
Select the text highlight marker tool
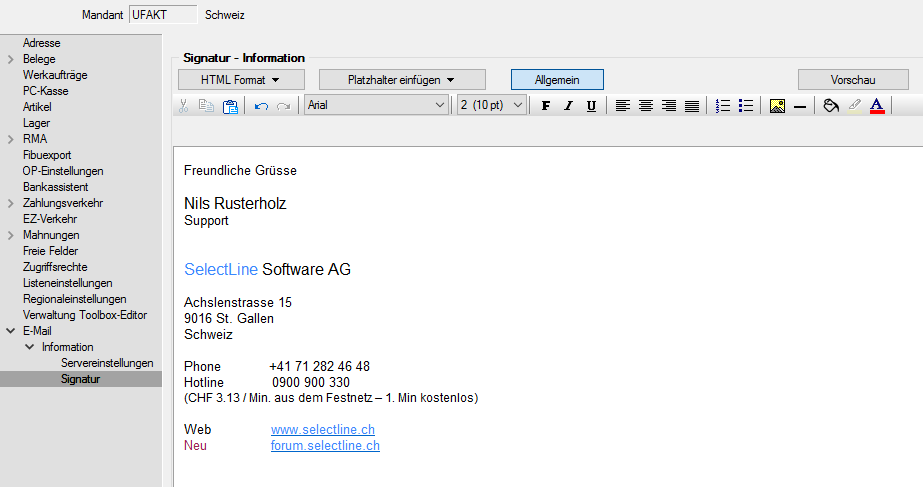point(854,106)
